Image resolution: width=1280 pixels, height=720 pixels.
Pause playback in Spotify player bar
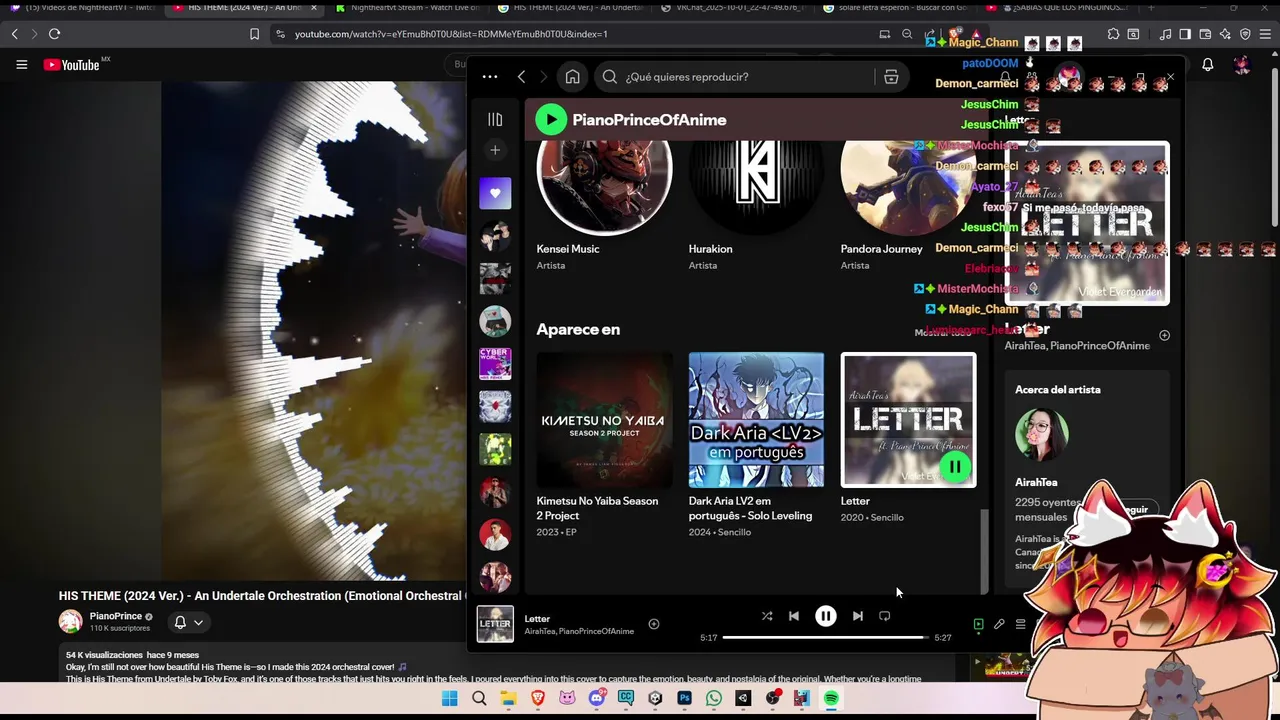pos(826,616)
